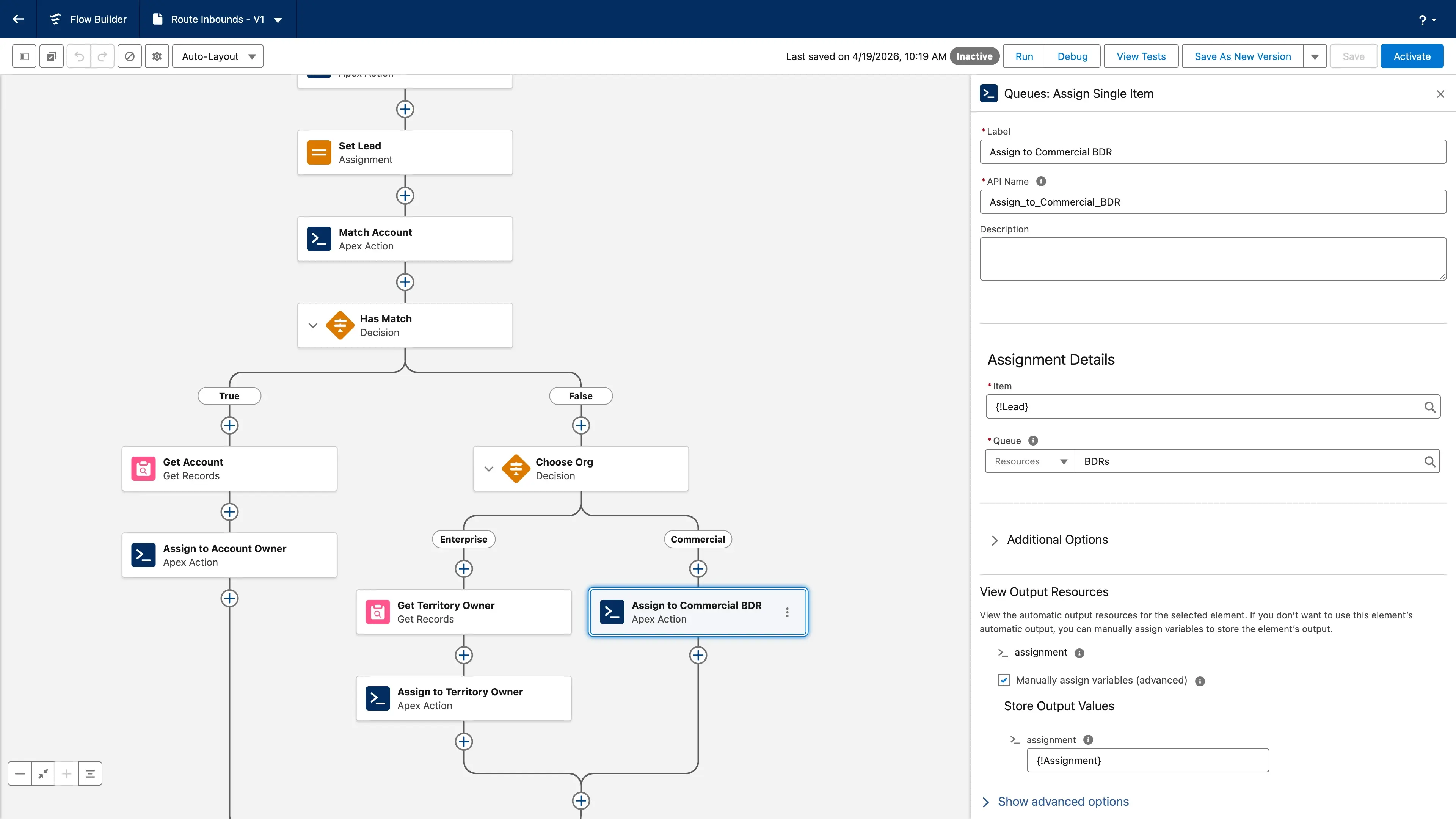Select the Commercial outcome label
1456x819 pixels.
698,539
